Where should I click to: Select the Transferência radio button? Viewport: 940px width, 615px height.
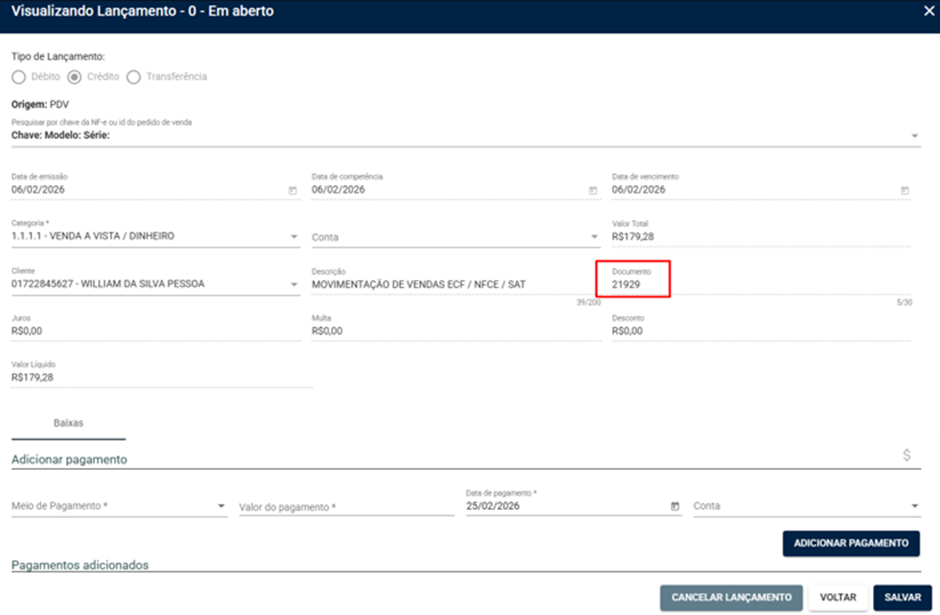[134, 77]
